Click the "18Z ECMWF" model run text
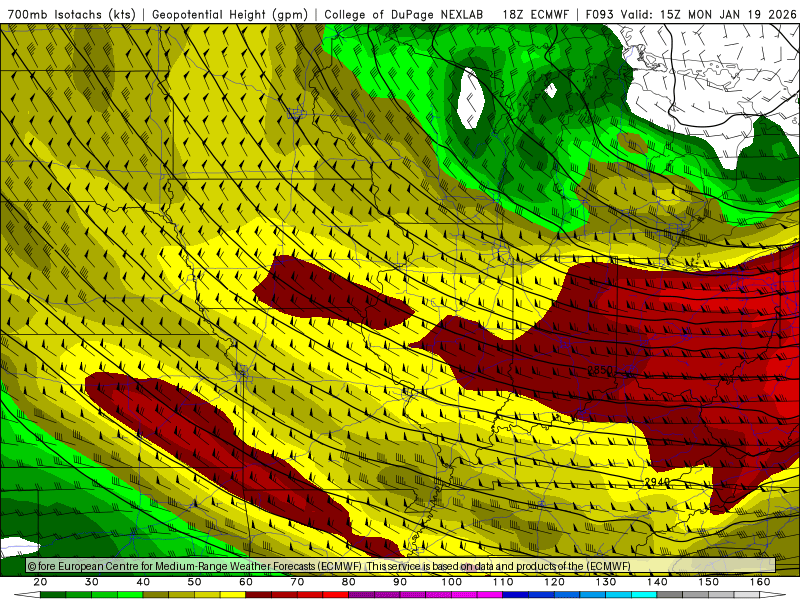The height and width of the screenshot is (600, 800). [535, 14]
